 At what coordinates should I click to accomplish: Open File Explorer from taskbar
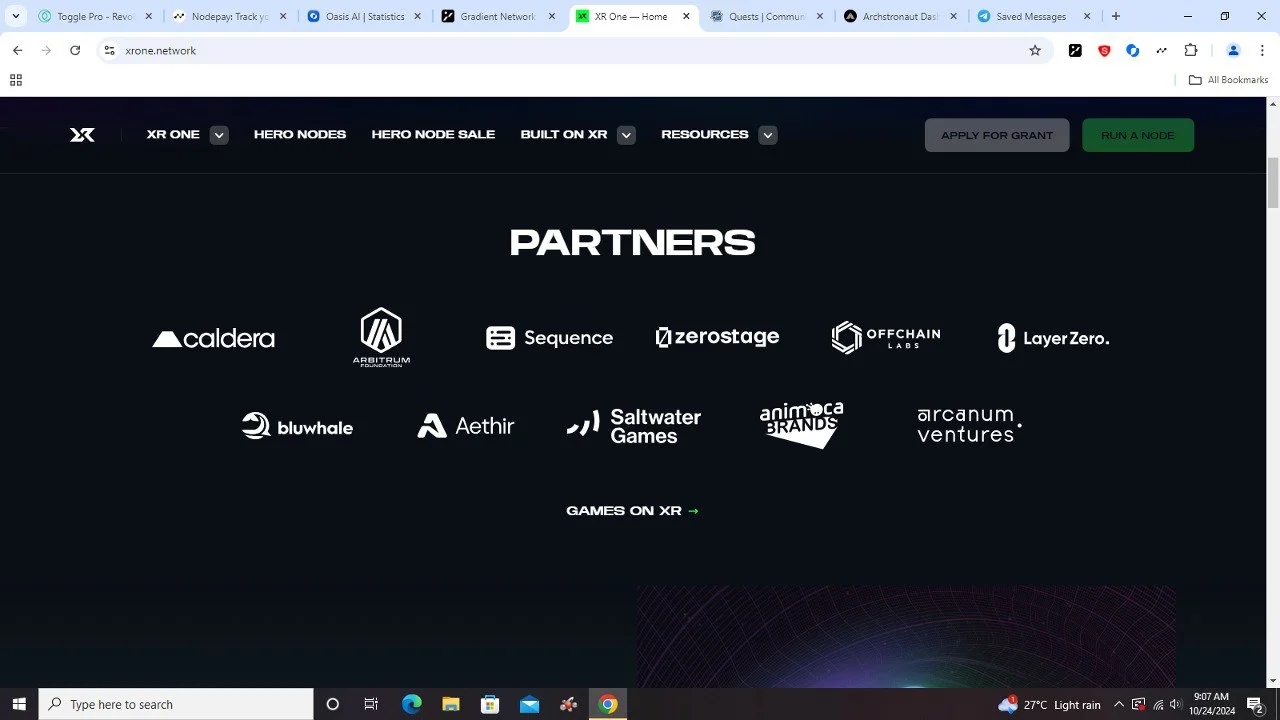pos(450,704)
